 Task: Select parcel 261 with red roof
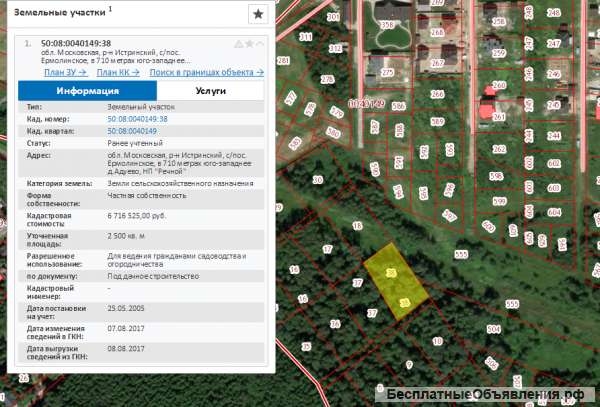[x=499, y=117]
